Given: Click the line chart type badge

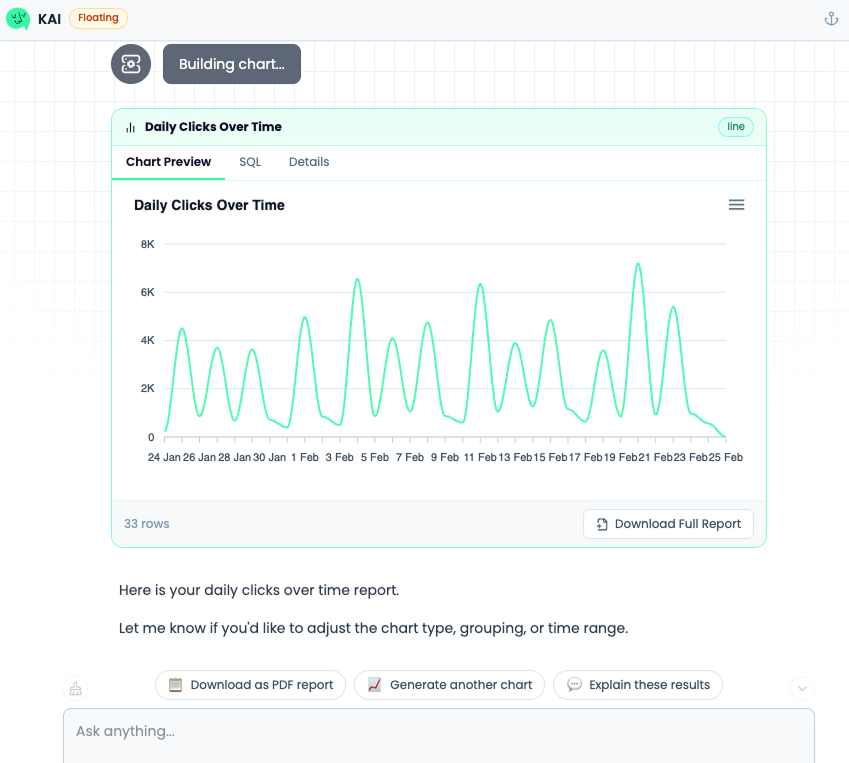Looking at the screenshot, I should 735,127.
